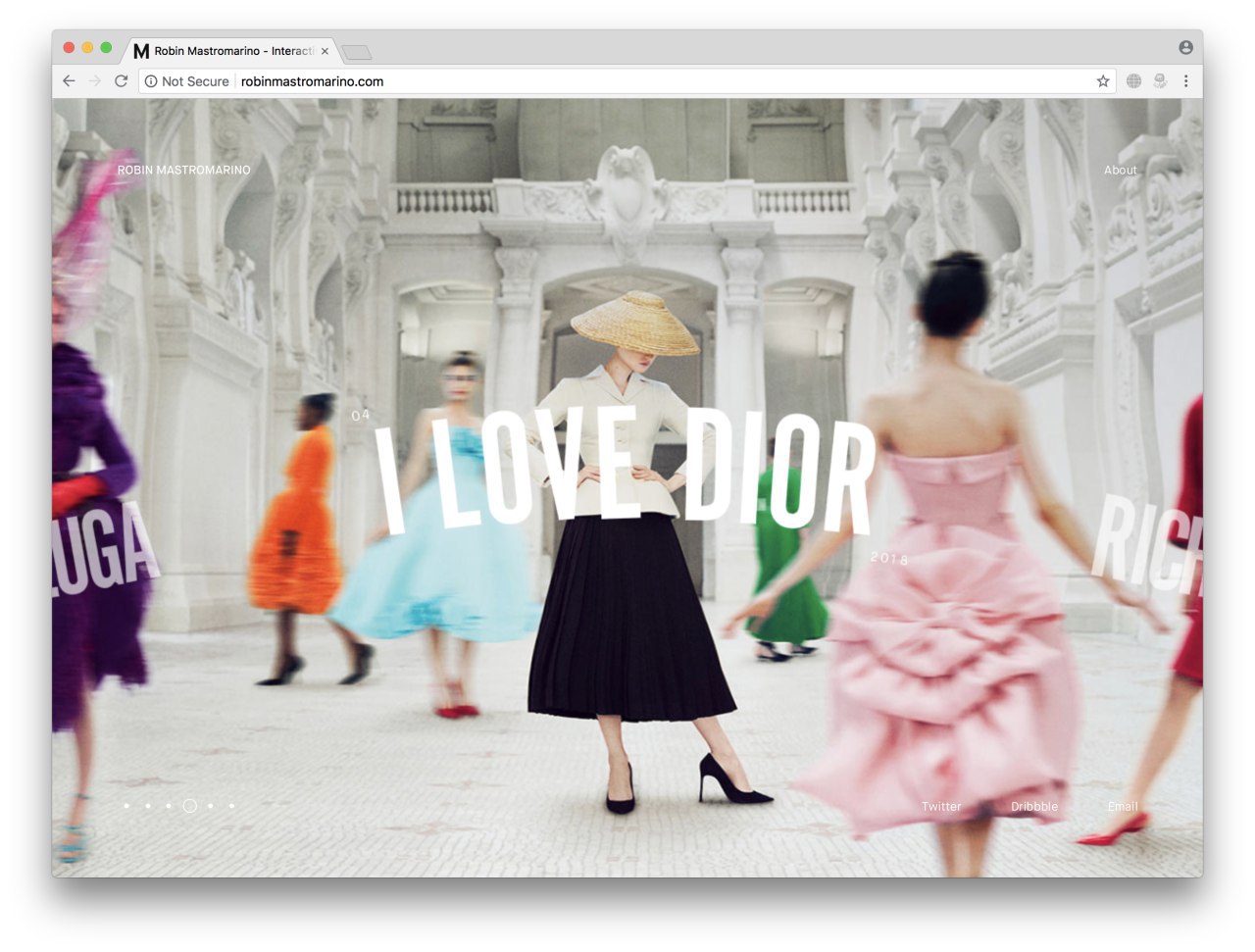The image size is (1255, 952).
Task: Click the Not Secure label text
Action: click(x=195, y=81)
